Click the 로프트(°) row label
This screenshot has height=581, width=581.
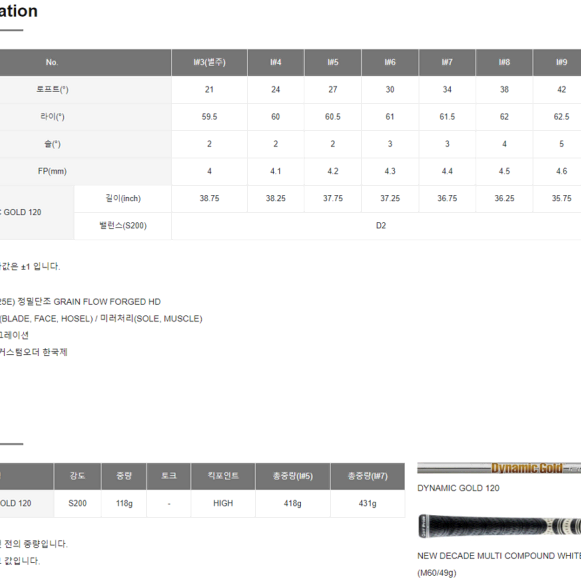[x=52, y=89]
